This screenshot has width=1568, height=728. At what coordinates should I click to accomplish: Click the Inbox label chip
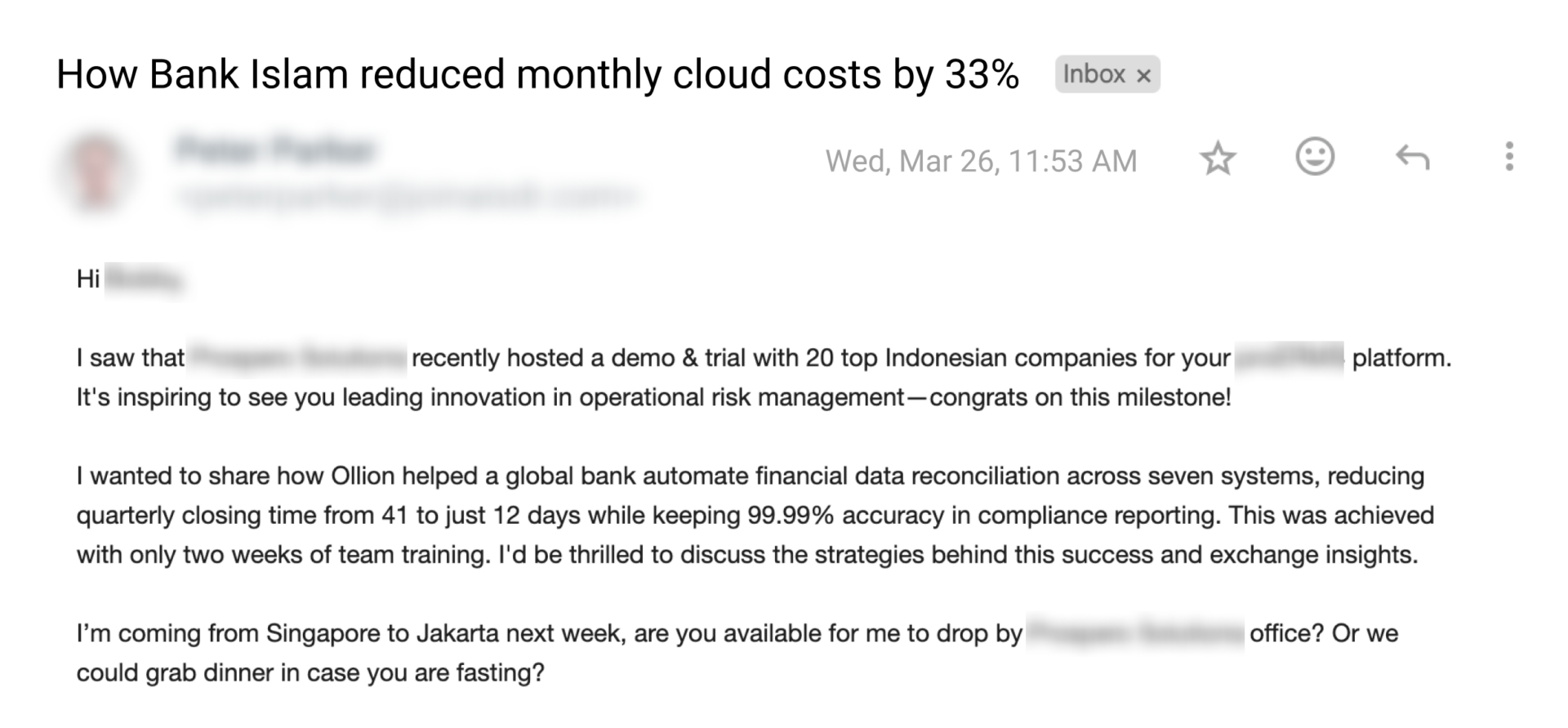[x=1094, y=75]
